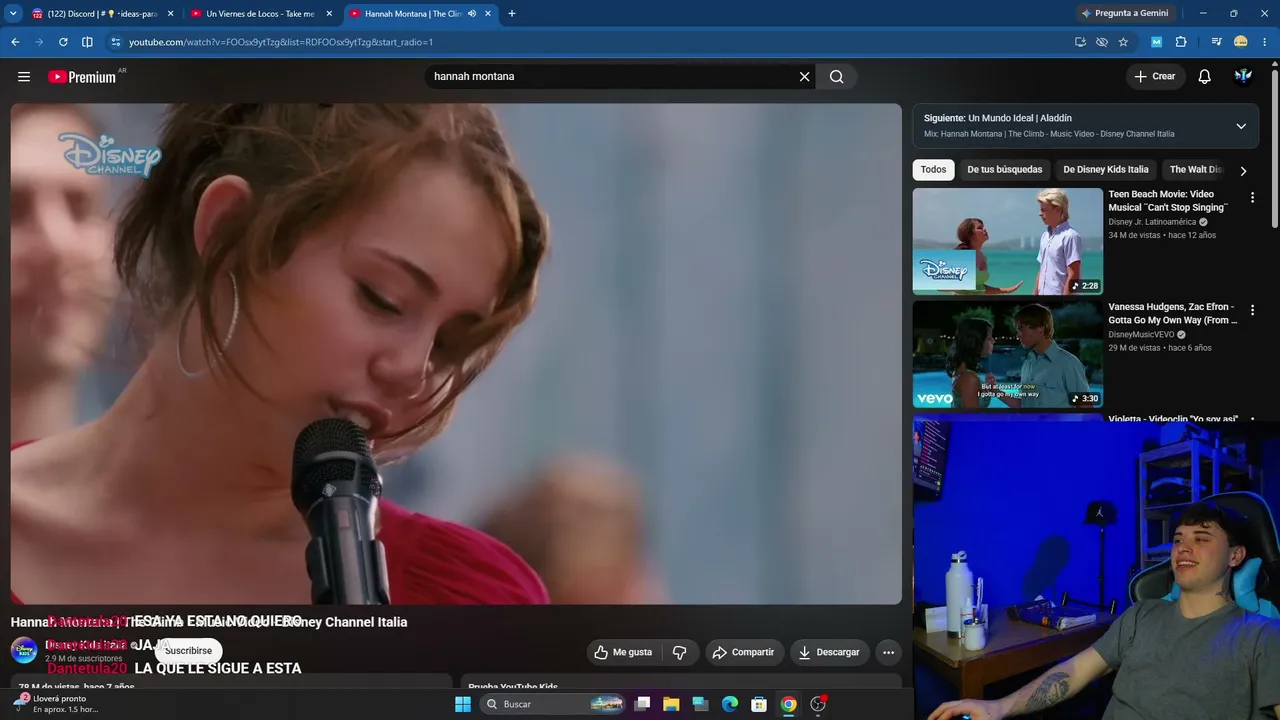Viewport: 1280px width, 720px height.
Task: Reload the page
Action: 63,42
